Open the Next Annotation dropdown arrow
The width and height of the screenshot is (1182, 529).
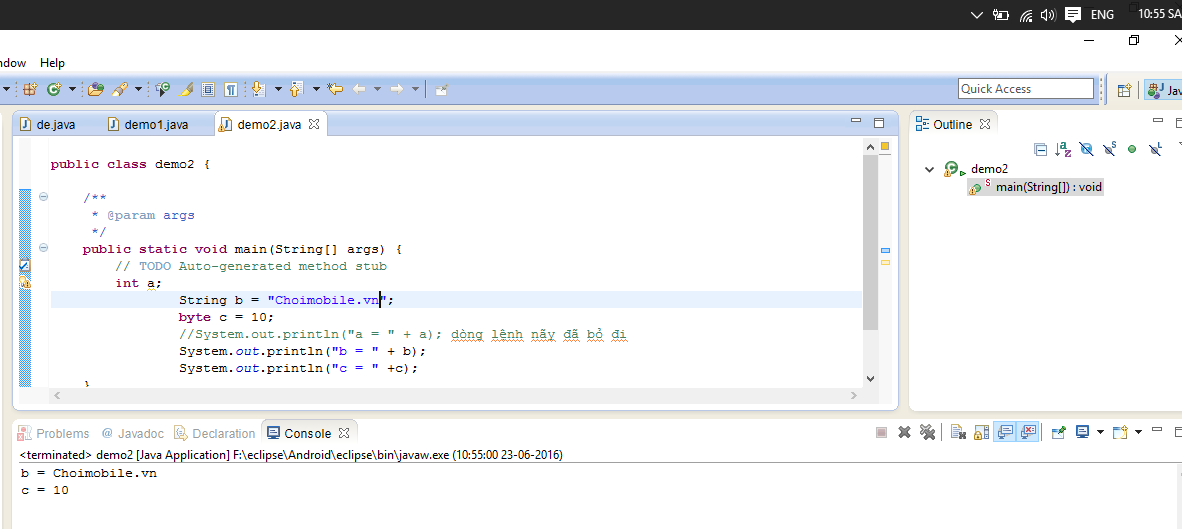click(x=278, y=89)
